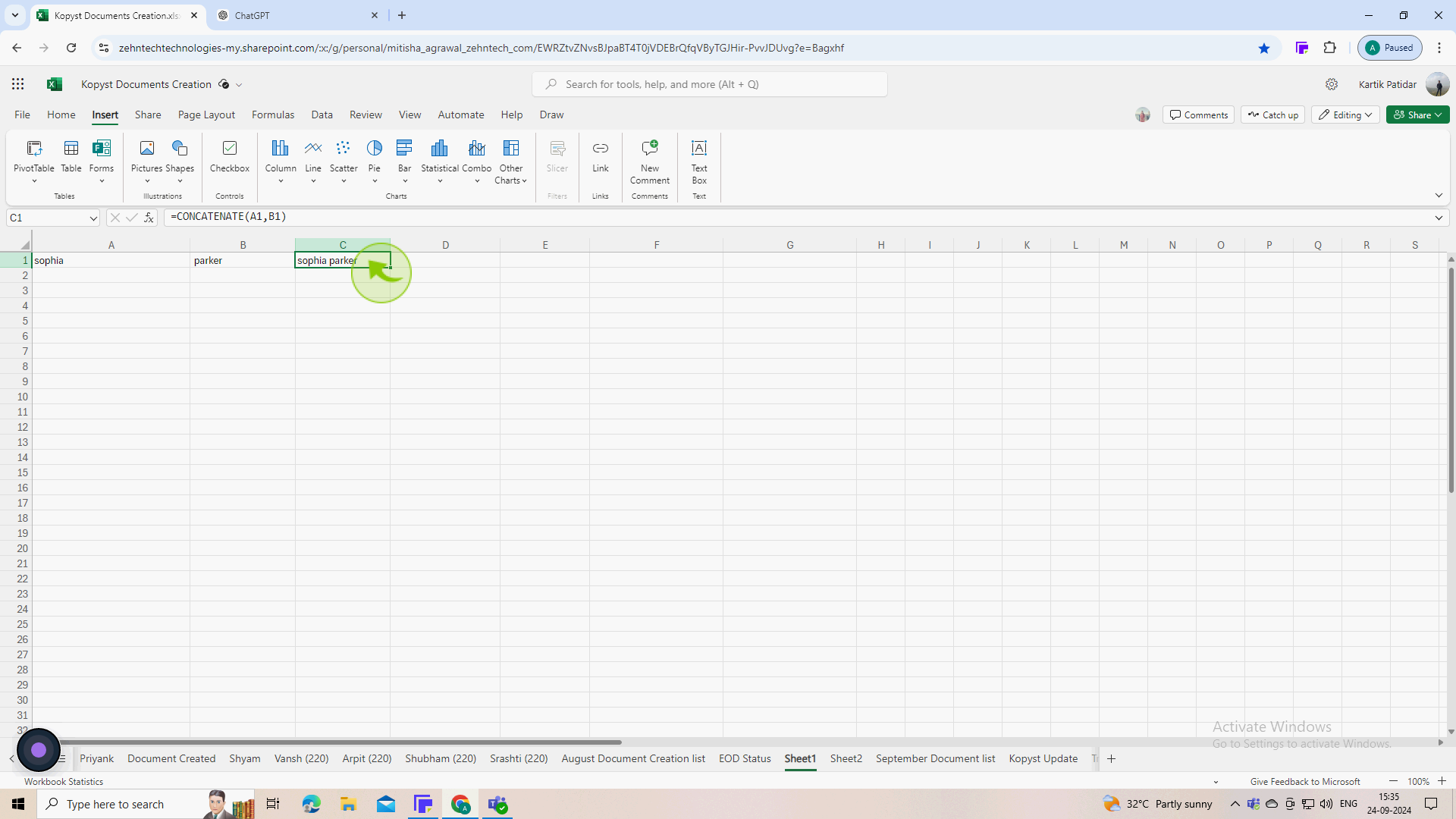The height and width of the screenshot is (819, 1456).
Task: Open Windows Start menu
Action: click(18, 804)
